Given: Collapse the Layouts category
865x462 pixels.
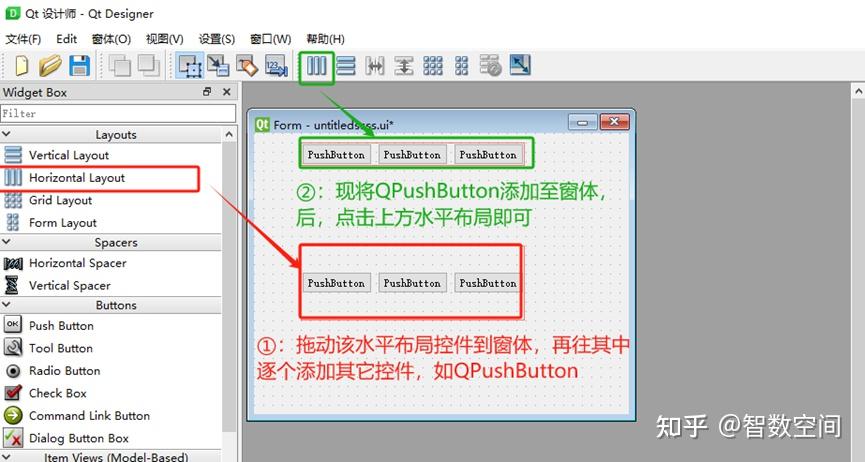Looking at the screenshot, I should click(x=7, y=134).
